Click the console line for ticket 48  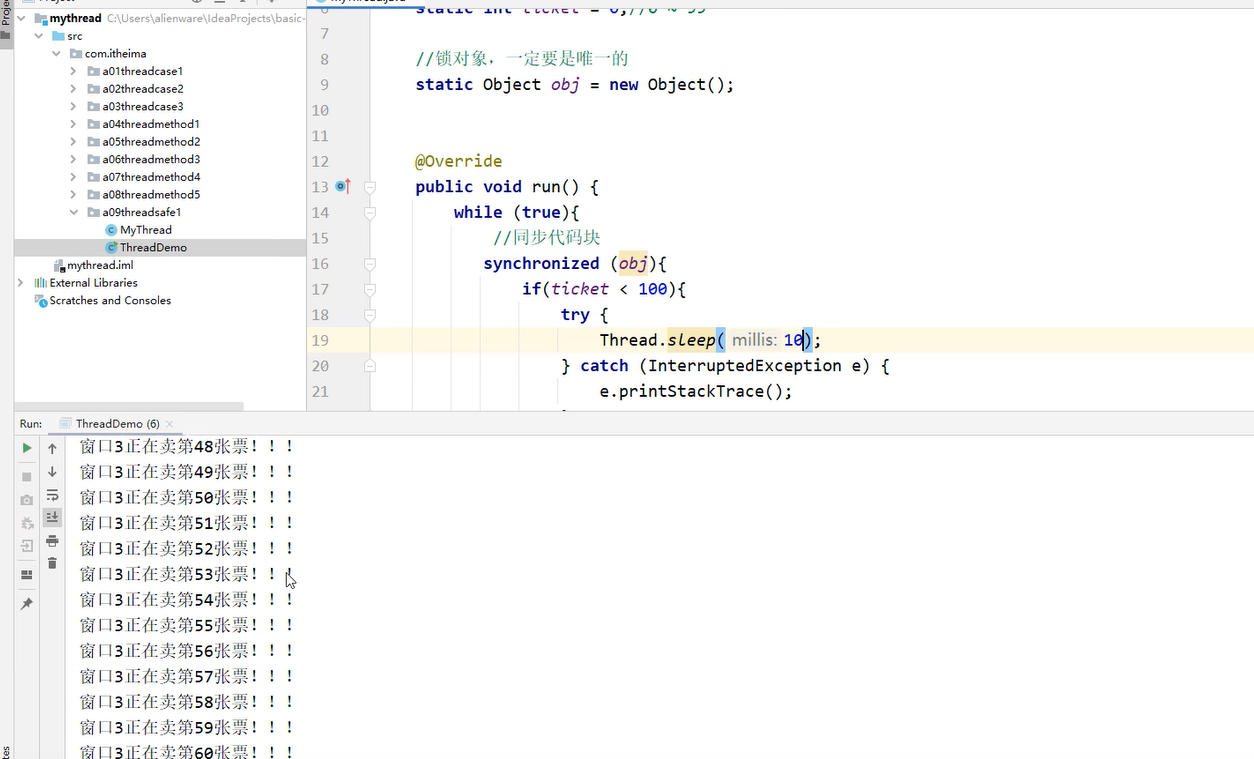click(x=187, y=446)
